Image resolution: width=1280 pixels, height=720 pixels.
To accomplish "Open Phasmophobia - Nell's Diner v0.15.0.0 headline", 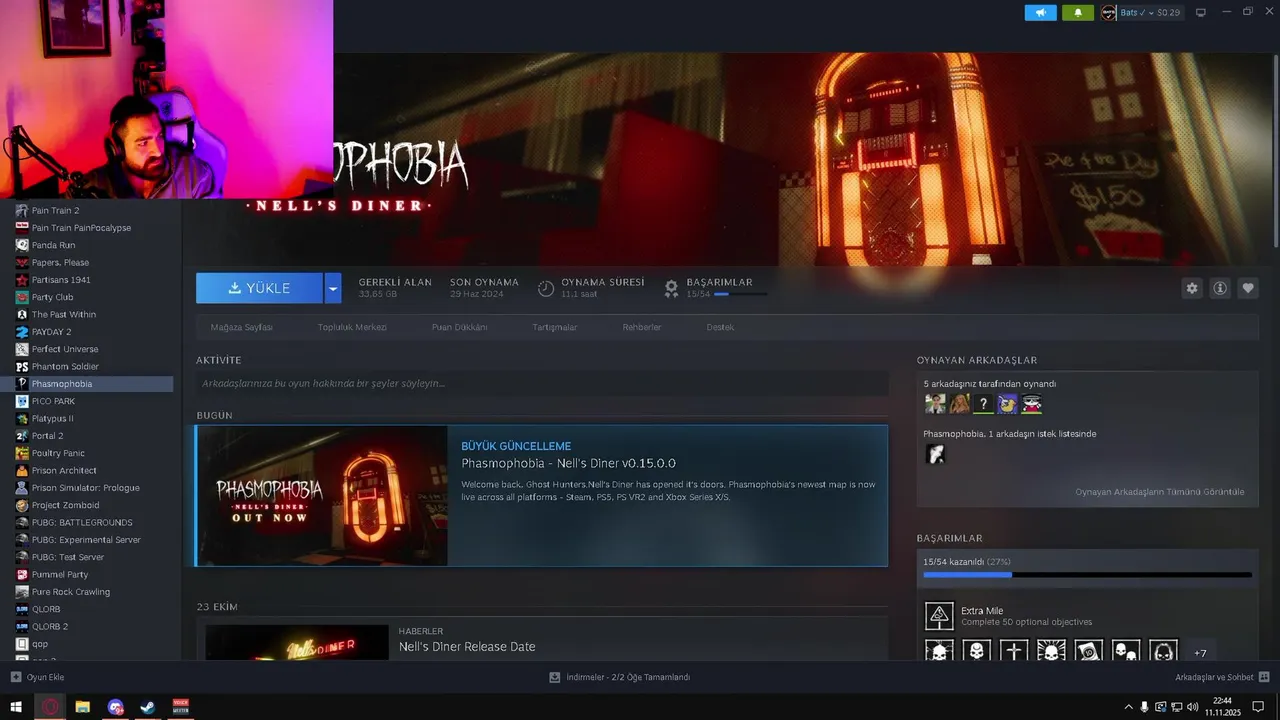I will pyautogui.click(x=568, y=463).
